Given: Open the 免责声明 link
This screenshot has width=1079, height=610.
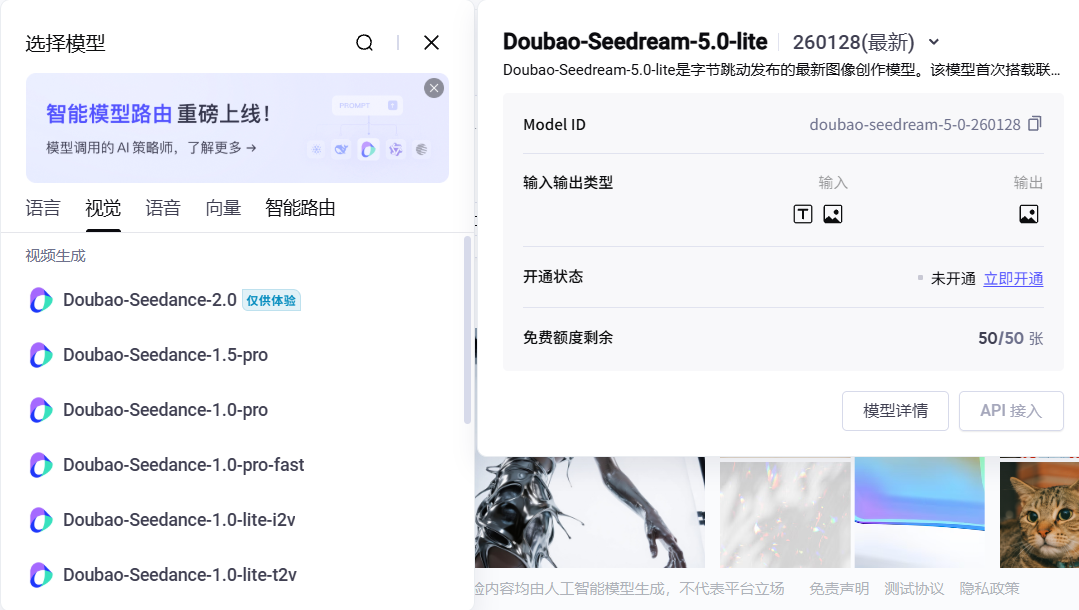Looking at the screenshot, I should point(839,589).
